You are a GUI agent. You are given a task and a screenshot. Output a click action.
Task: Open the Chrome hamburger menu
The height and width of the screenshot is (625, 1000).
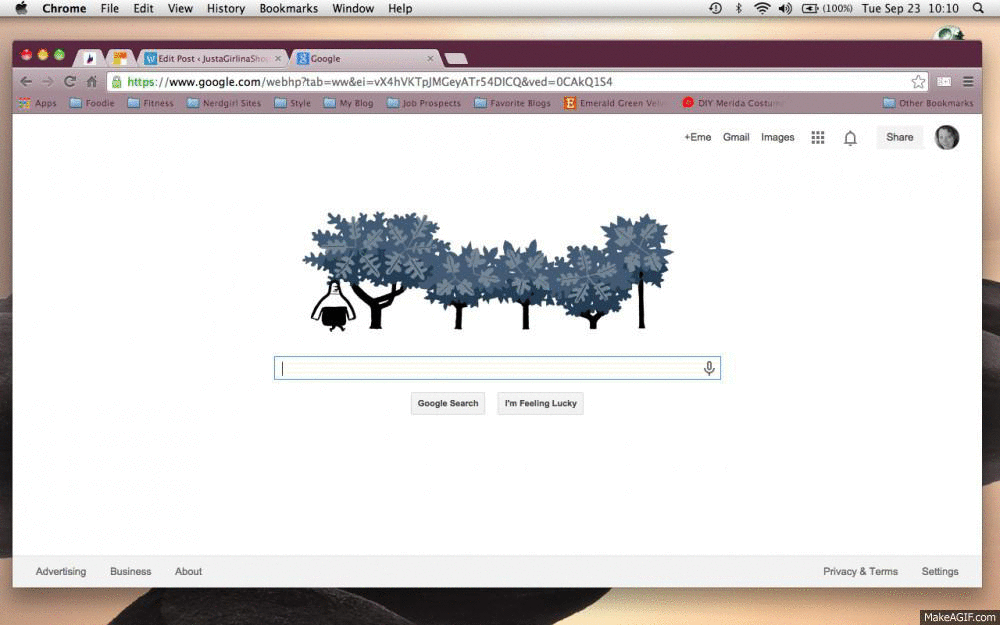pos(967,82)
